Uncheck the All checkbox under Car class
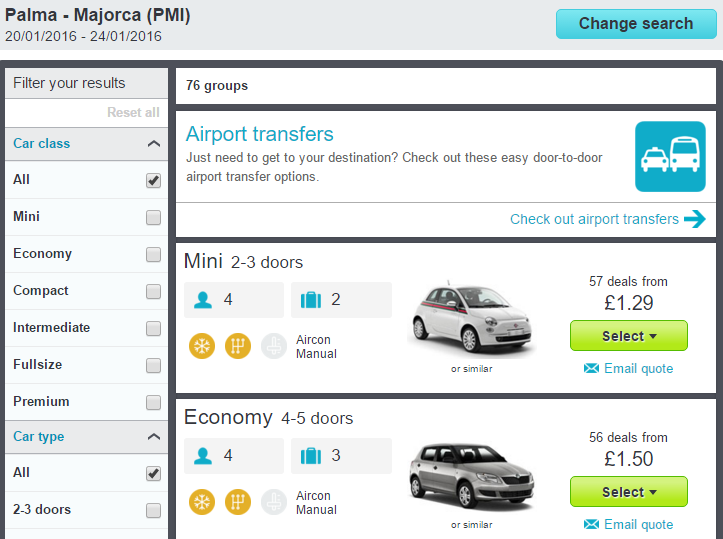 click(x=154, y=180)
